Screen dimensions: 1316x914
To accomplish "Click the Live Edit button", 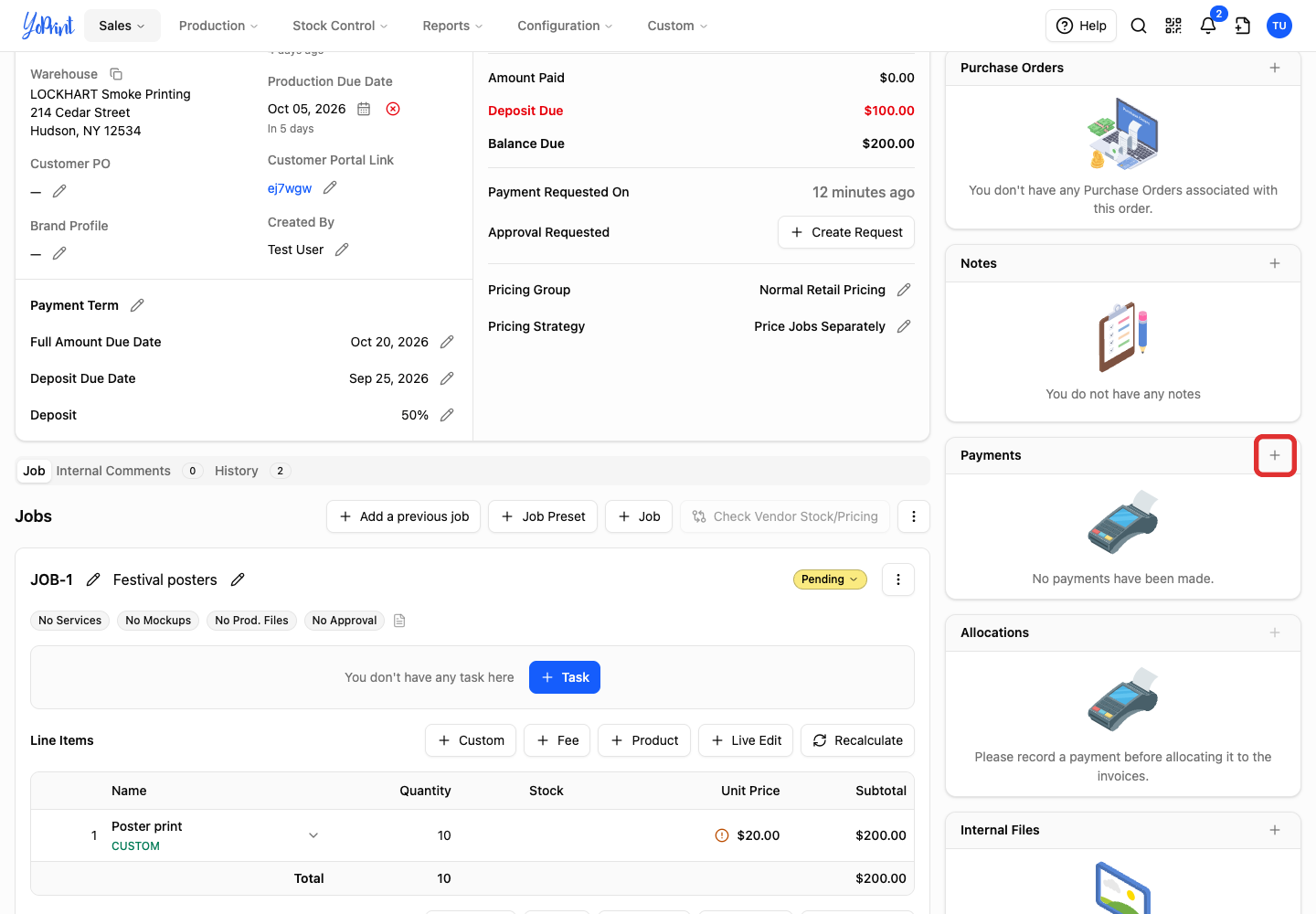I will tap(746, 740).
